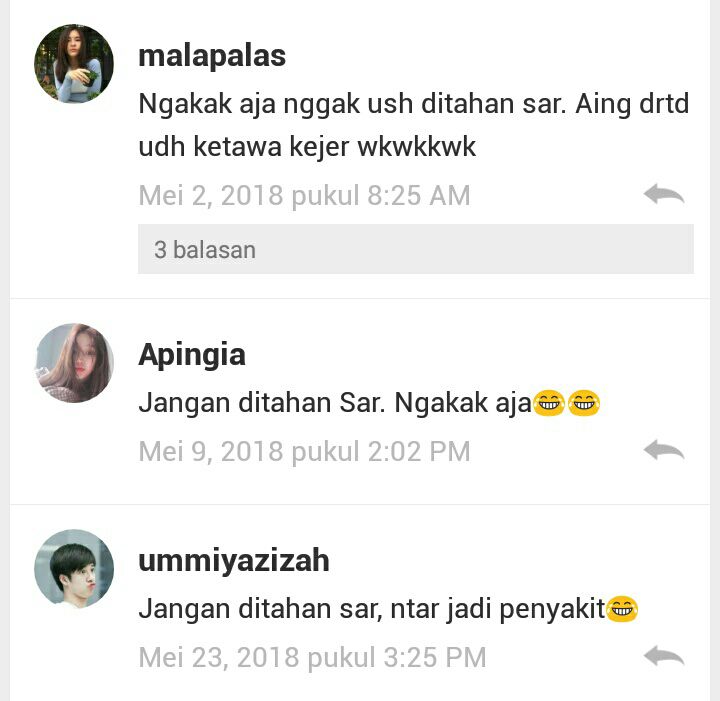The height and width of the screenshot is (701, 720).
Task: Tap reply arrow on ummiyazizah's comment
Action: [664, 656]
